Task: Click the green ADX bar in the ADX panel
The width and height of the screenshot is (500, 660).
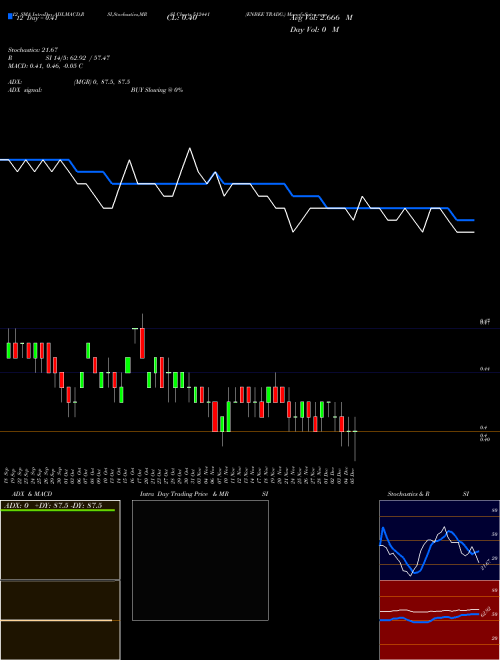Action: click(58, 510)
